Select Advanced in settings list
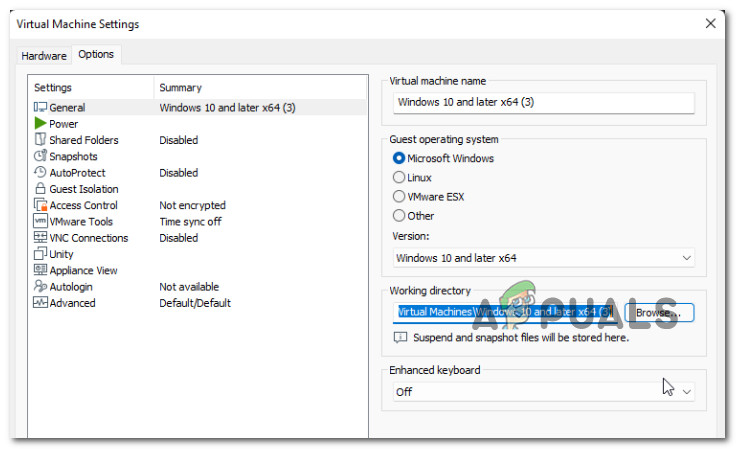736x449 pixels. [x=197, y=303]
